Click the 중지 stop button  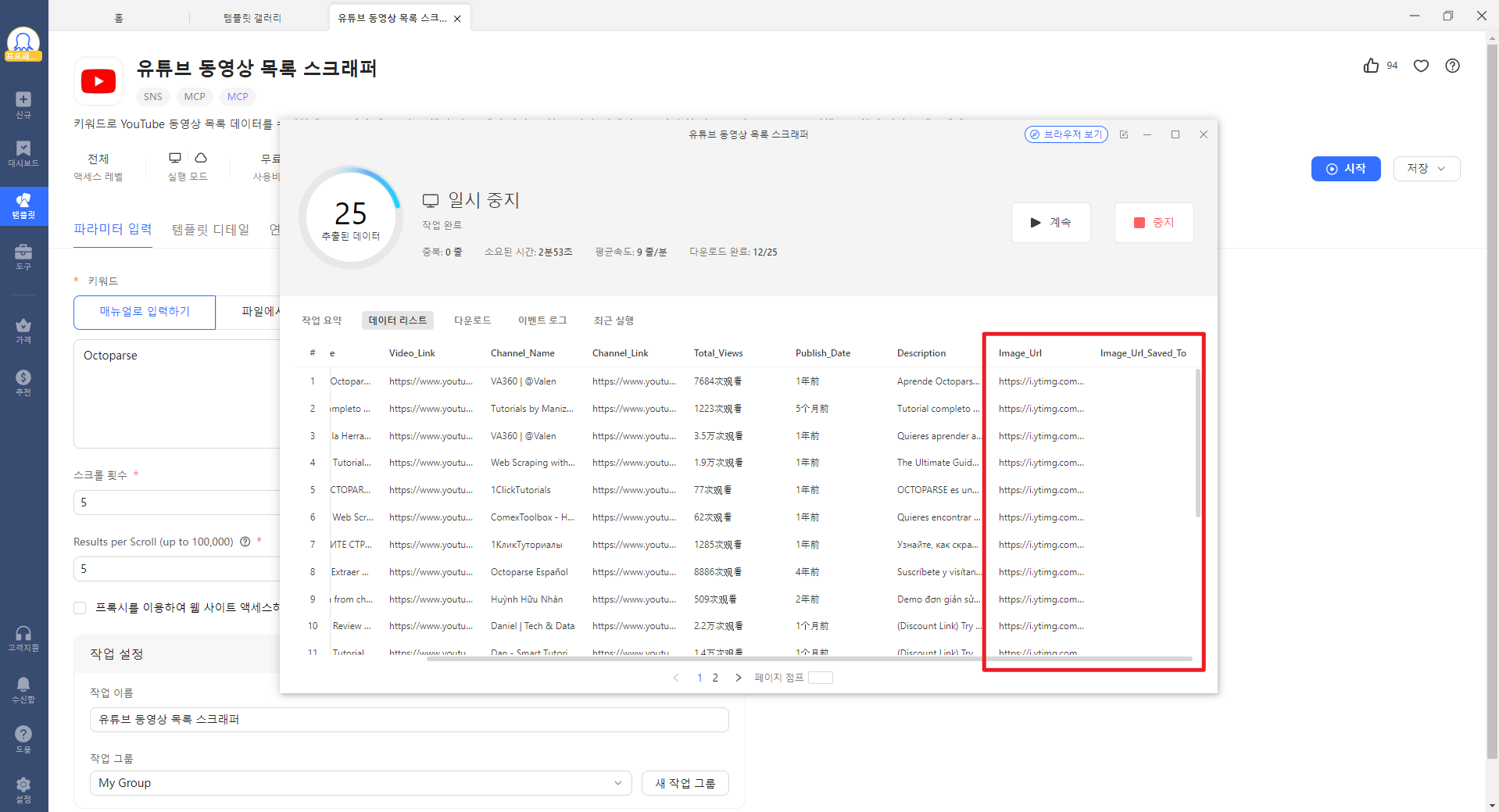(1154, 223)
